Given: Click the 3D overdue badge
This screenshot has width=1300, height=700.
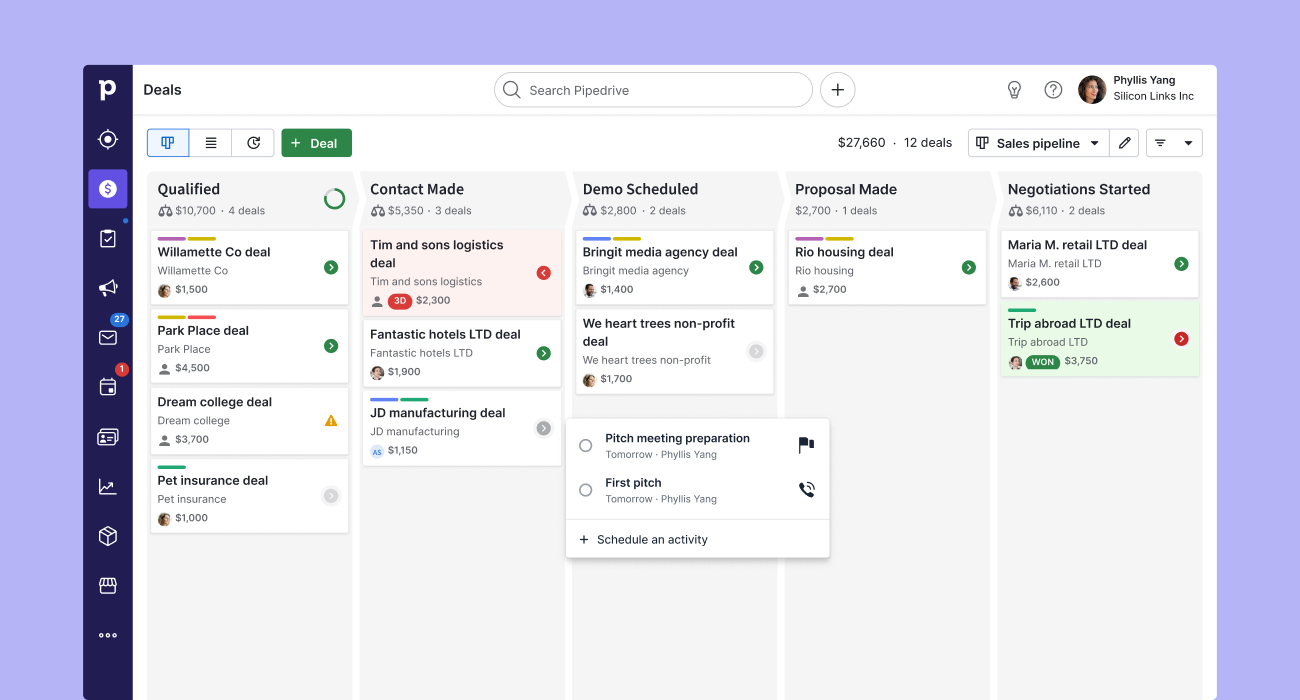Looking at the screenshot, I should (x=400, y=301).
